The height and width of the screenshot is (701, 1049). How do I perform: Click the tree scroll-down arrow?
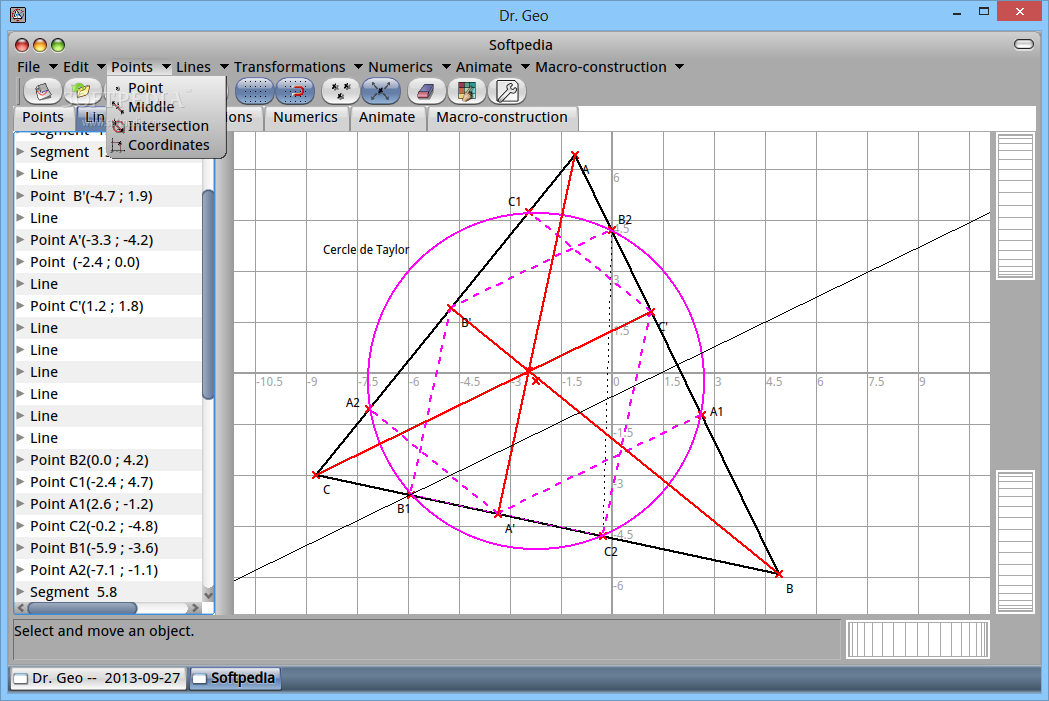(x=208, y=595)
